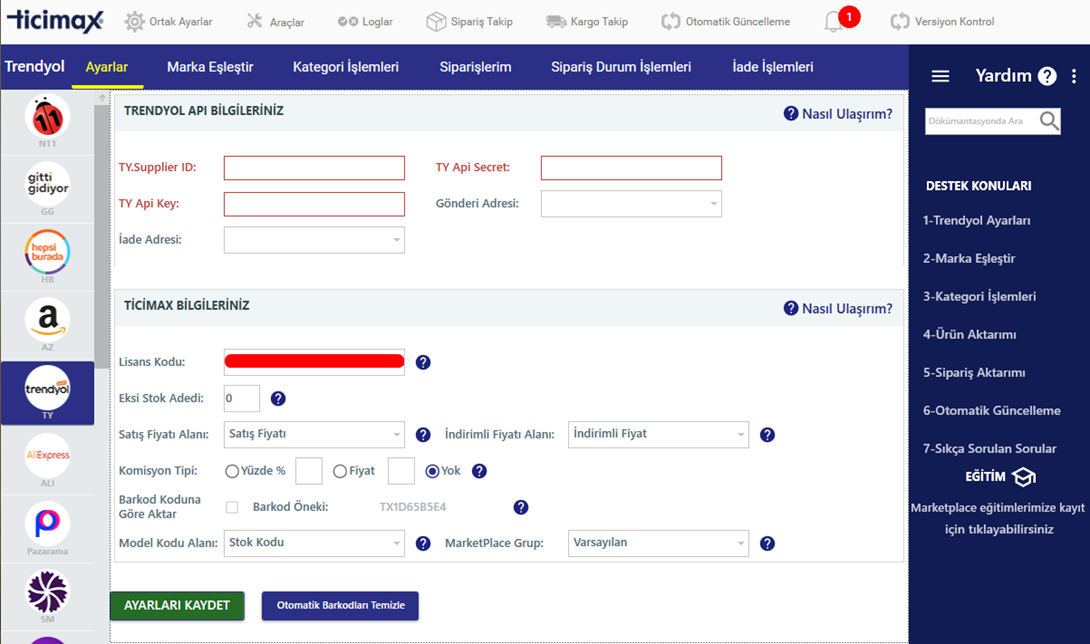Screen dimensions: 1090x644
Task: Open 1-Trendyol Ayarları support topic
Action: pyautogui.click(x=977, y=220)
